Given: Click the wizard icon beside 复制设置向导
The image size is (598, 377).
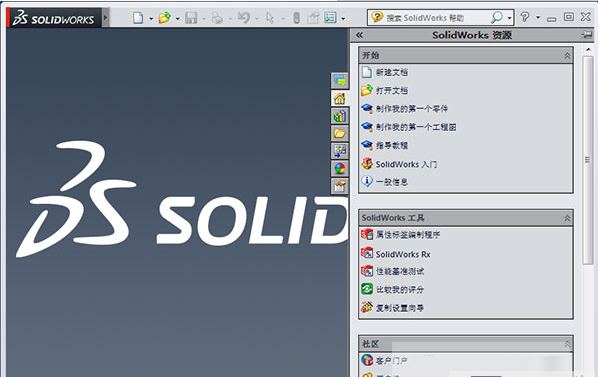Looking at the screenshot, I should tap(367, 307).
